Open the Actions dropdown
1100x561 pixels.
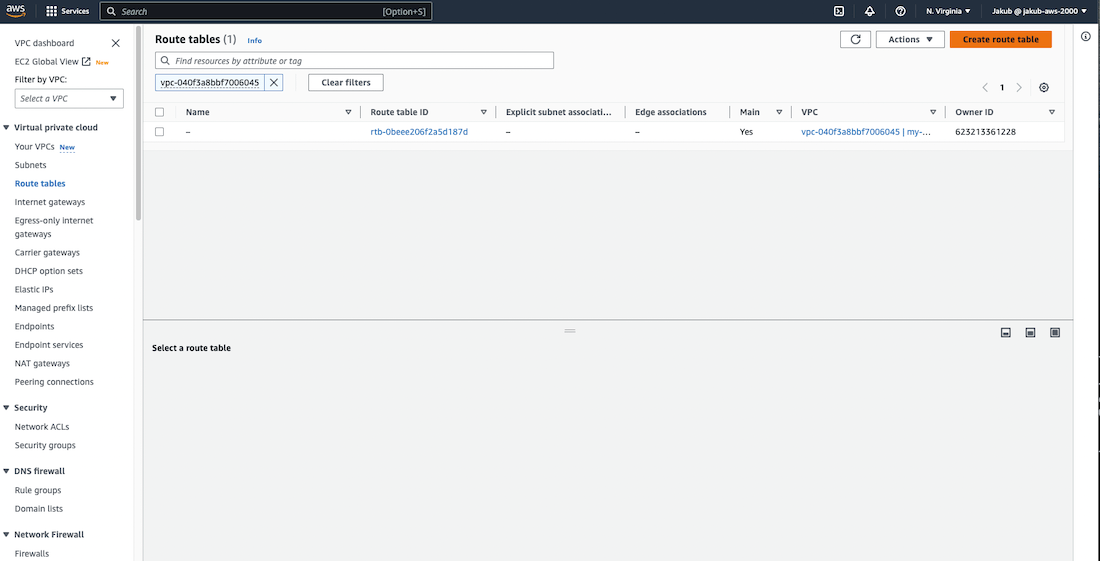click(910, 40)
